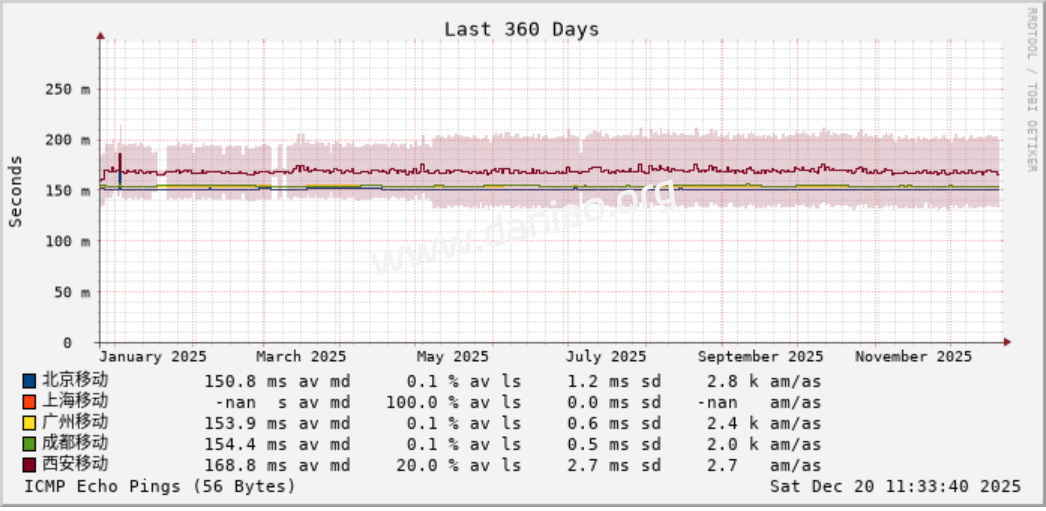
Task: Select the January 2025 x-axis label
Action: pyautogui.click(x=153, y=357)
